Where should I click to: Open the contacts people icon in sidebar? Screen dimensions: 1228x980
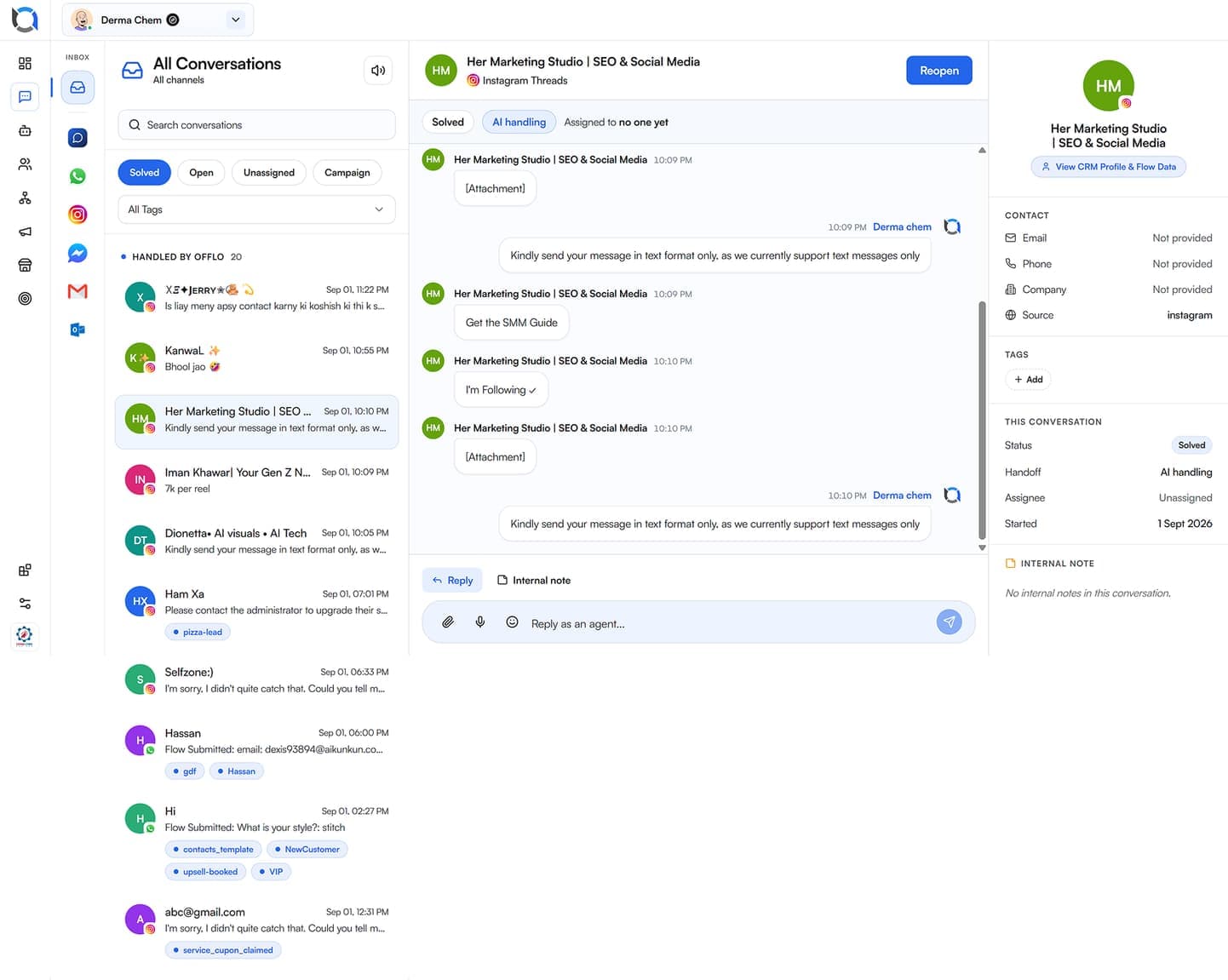click(25, 164)
